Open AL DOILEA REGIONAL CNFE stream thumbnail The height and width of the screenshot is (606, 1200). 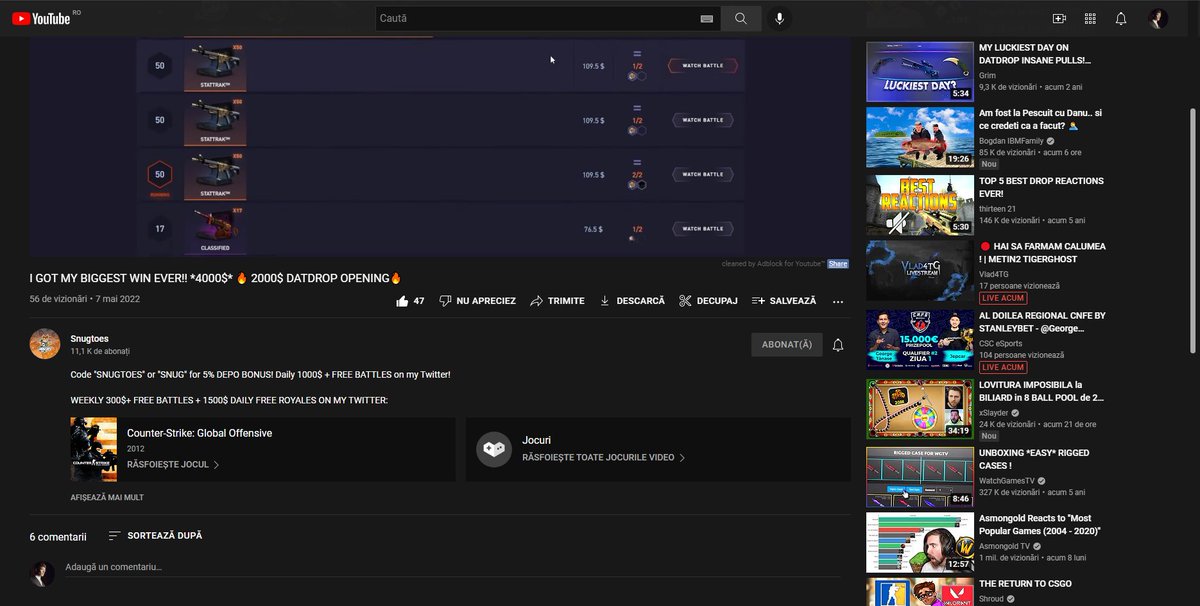pyautogui.click(x=920, y=340)
